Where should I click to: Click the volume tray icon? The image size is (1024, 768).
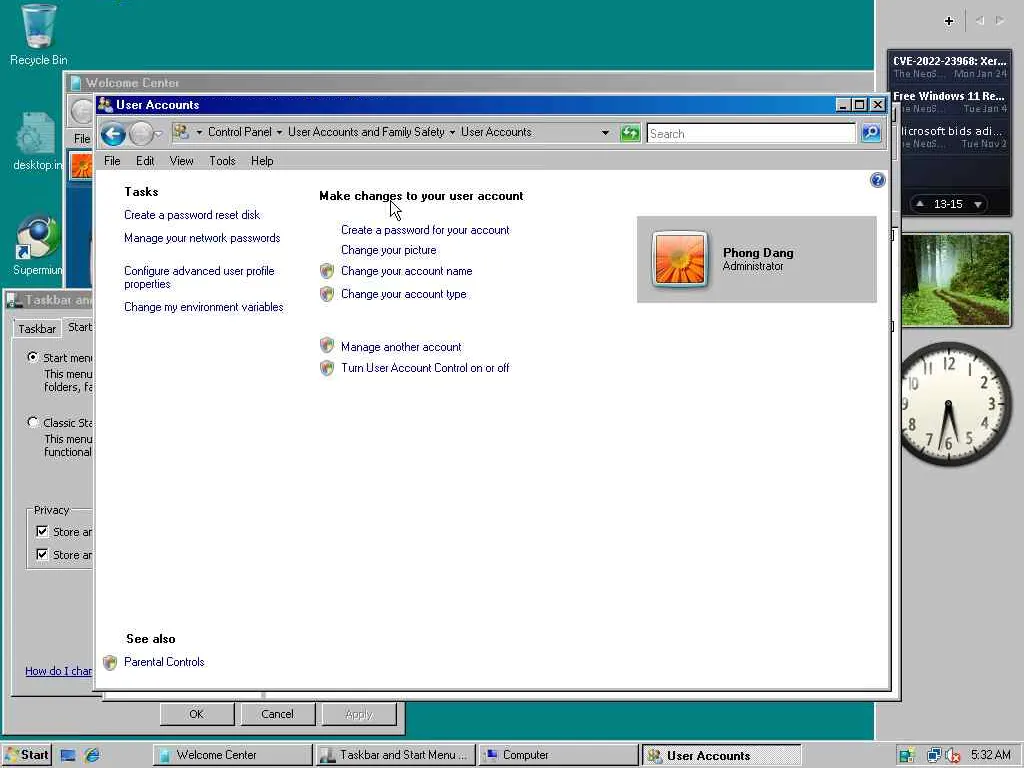[x=952, y=755]
